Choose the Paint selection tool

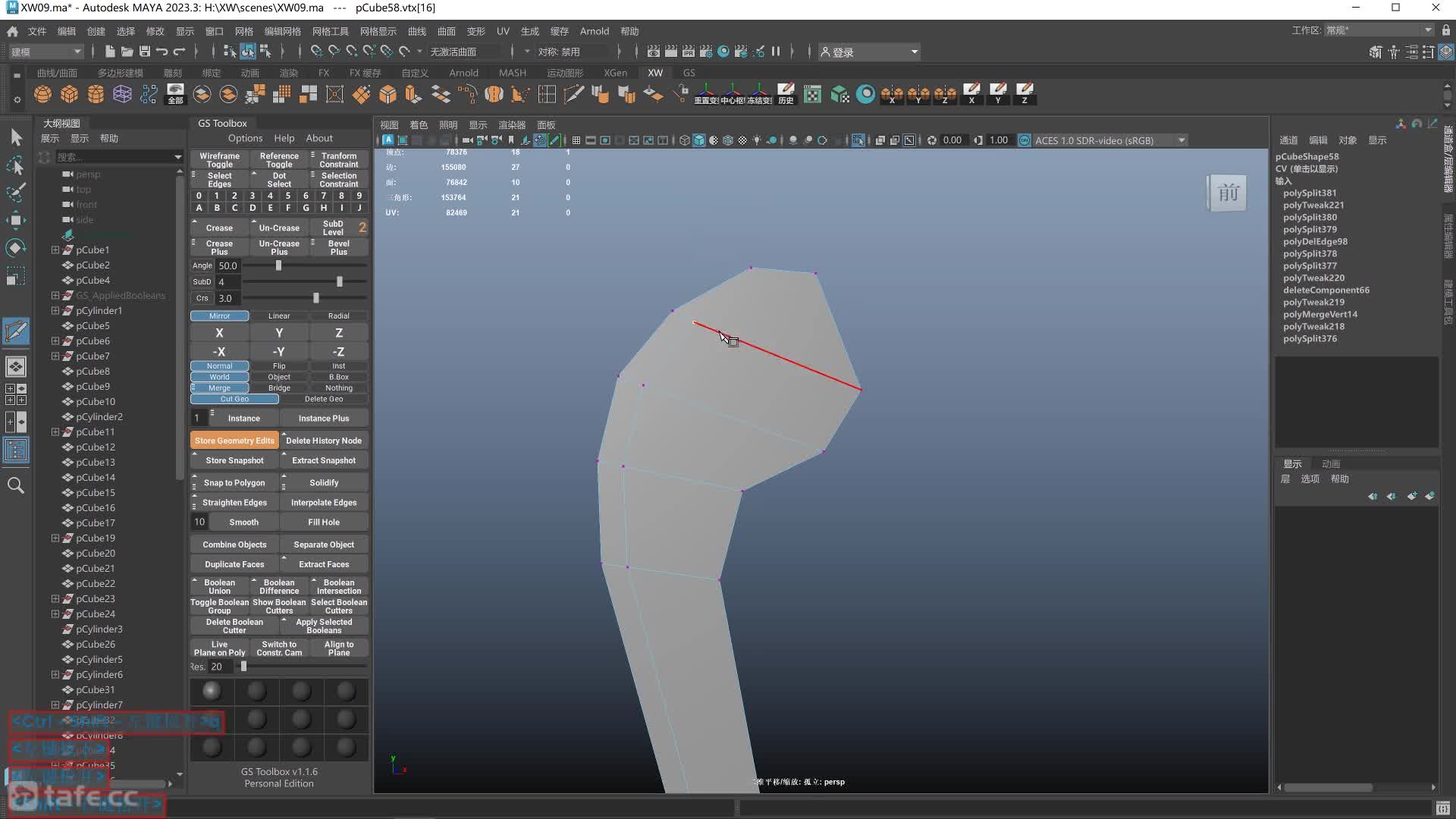click(16, 193)
